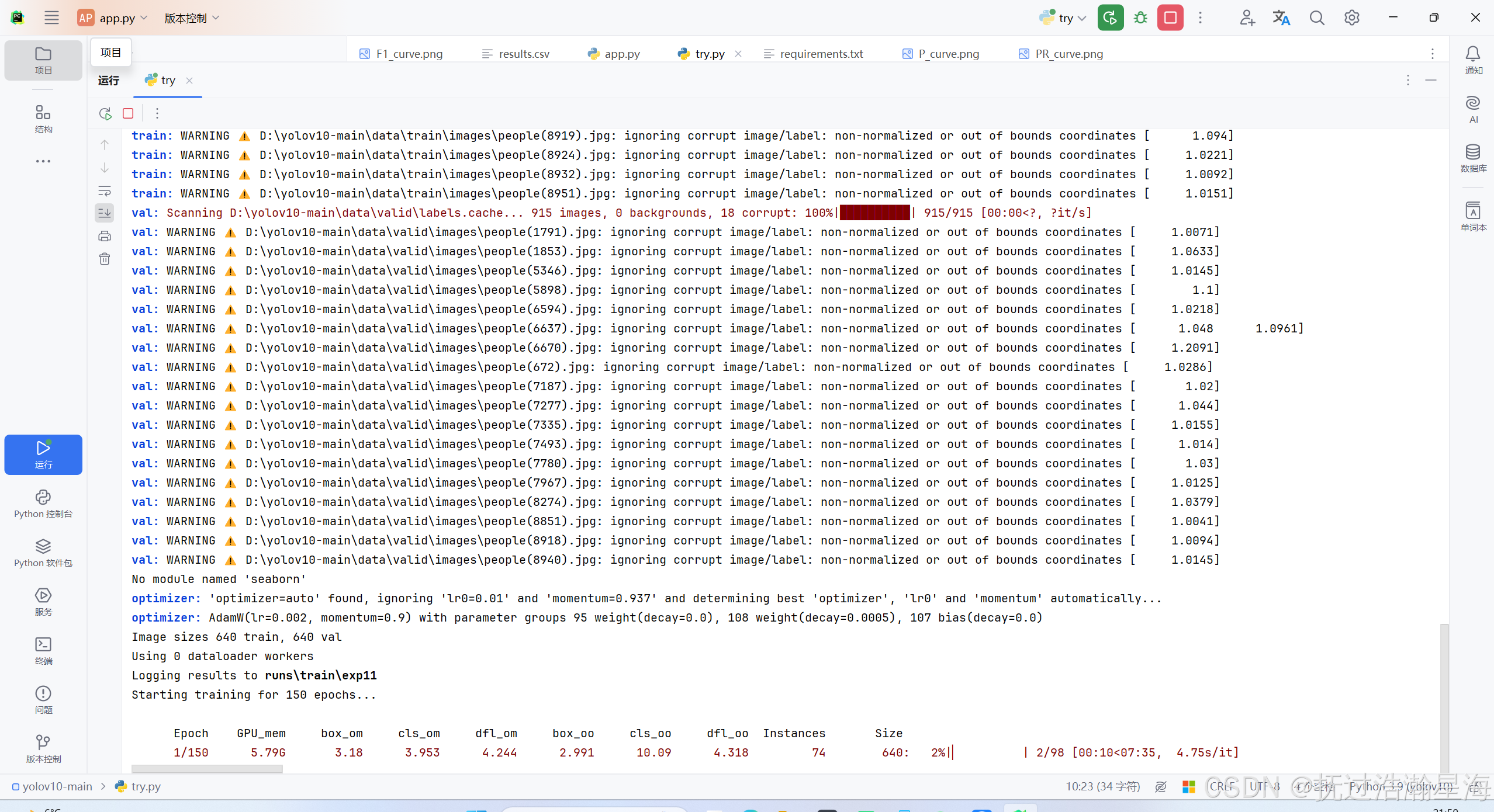Rerun the script from the run panel

[x=104, y=113]
